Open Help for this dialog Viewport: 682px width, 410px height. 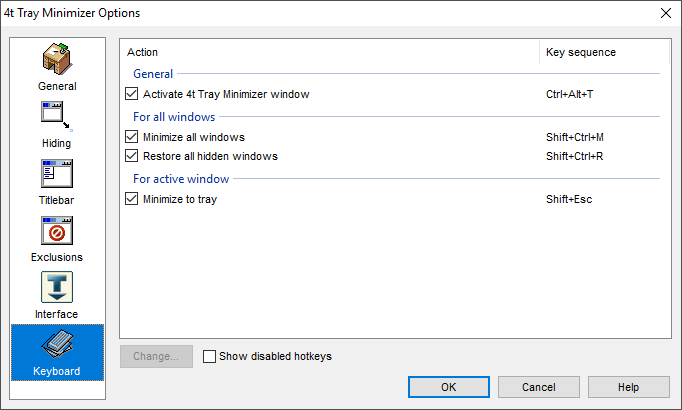pyautogui.click(x=628, y=387)
